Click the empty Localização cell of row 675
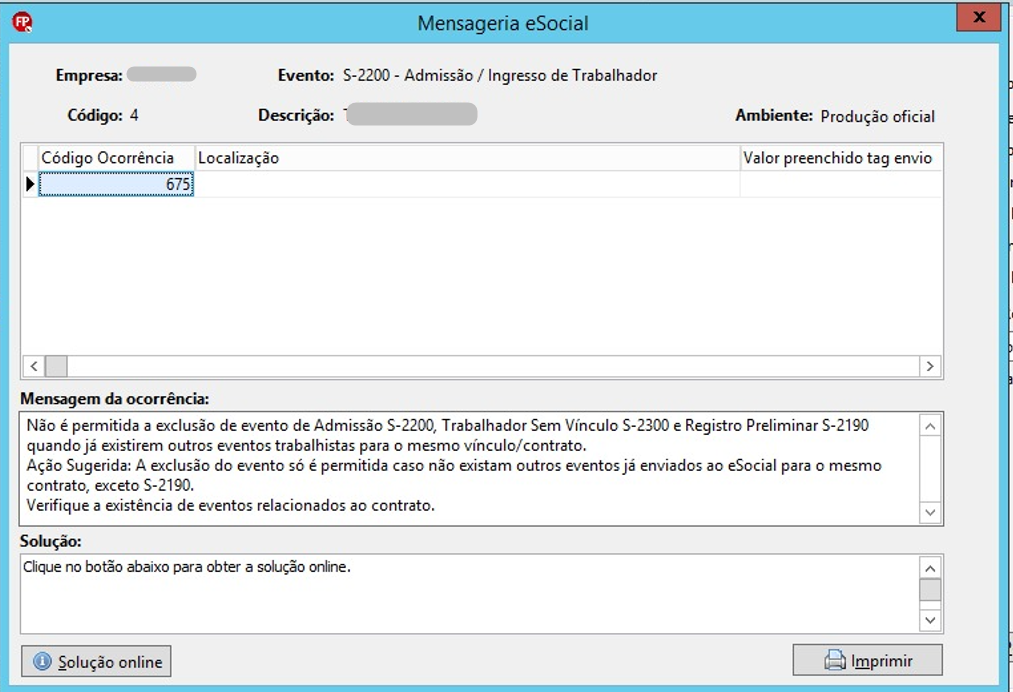The width and height of the screenshot is (1013, 692). pyautogui.click(x=467, y=184)
